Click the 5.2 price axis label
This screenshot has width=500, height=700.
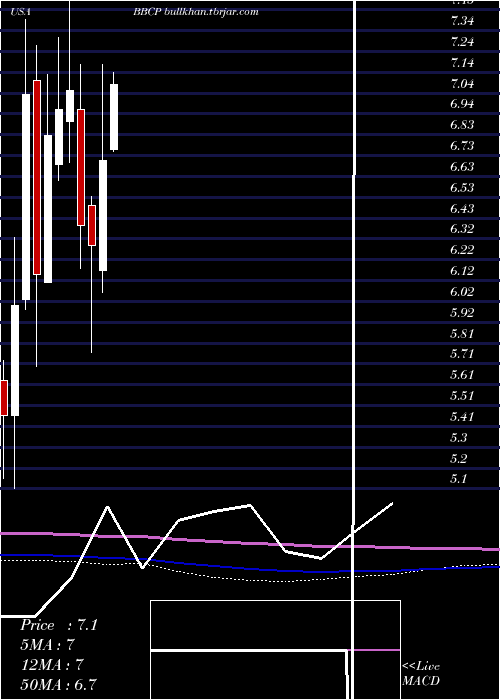click(459, 458)
